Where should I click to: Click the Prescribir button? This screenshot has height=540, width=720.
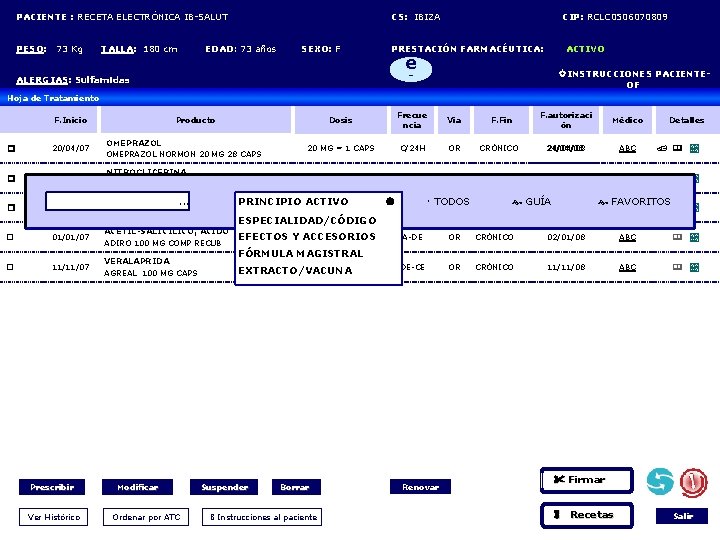tap(52, 487)
